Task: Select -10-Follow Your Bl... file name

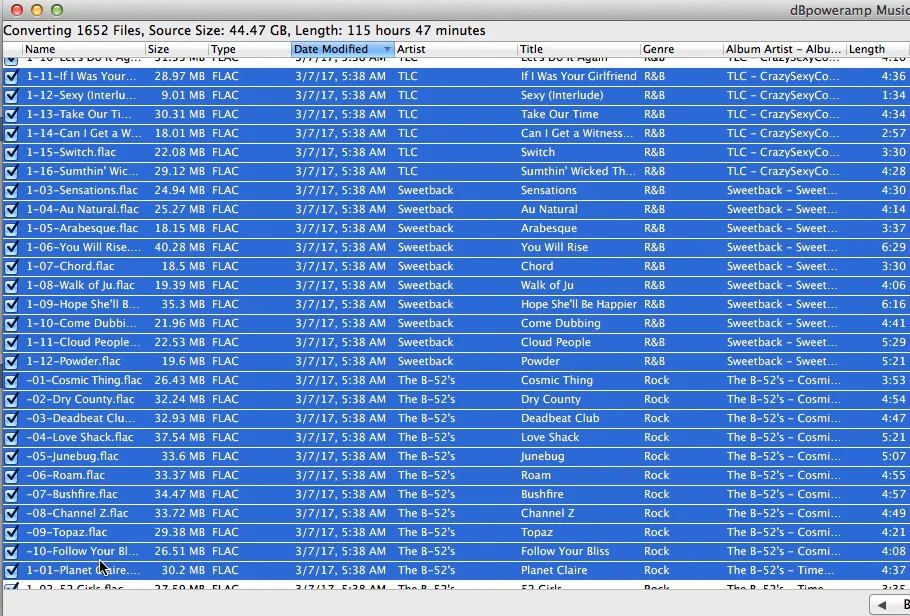Action: tap(82, 552)
